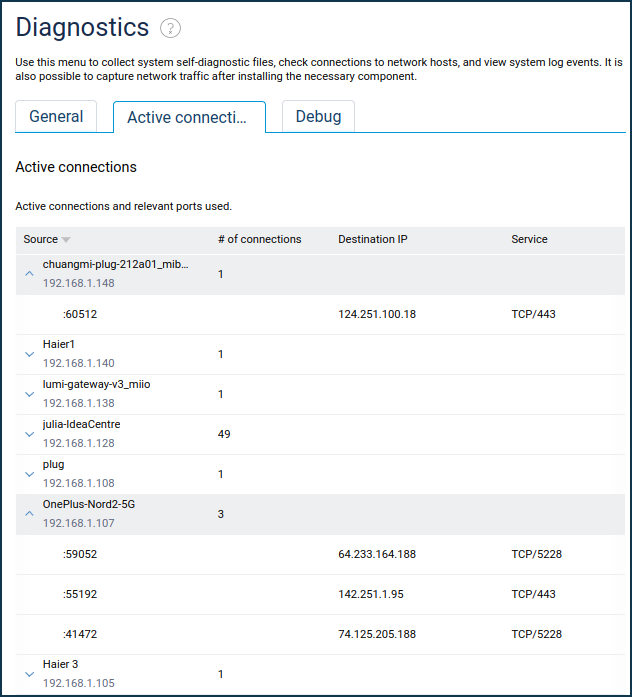Expand the Haier1 connections row
Image resolution: width=632 pixels, height=697 pixels.
[x=29, y=354]
